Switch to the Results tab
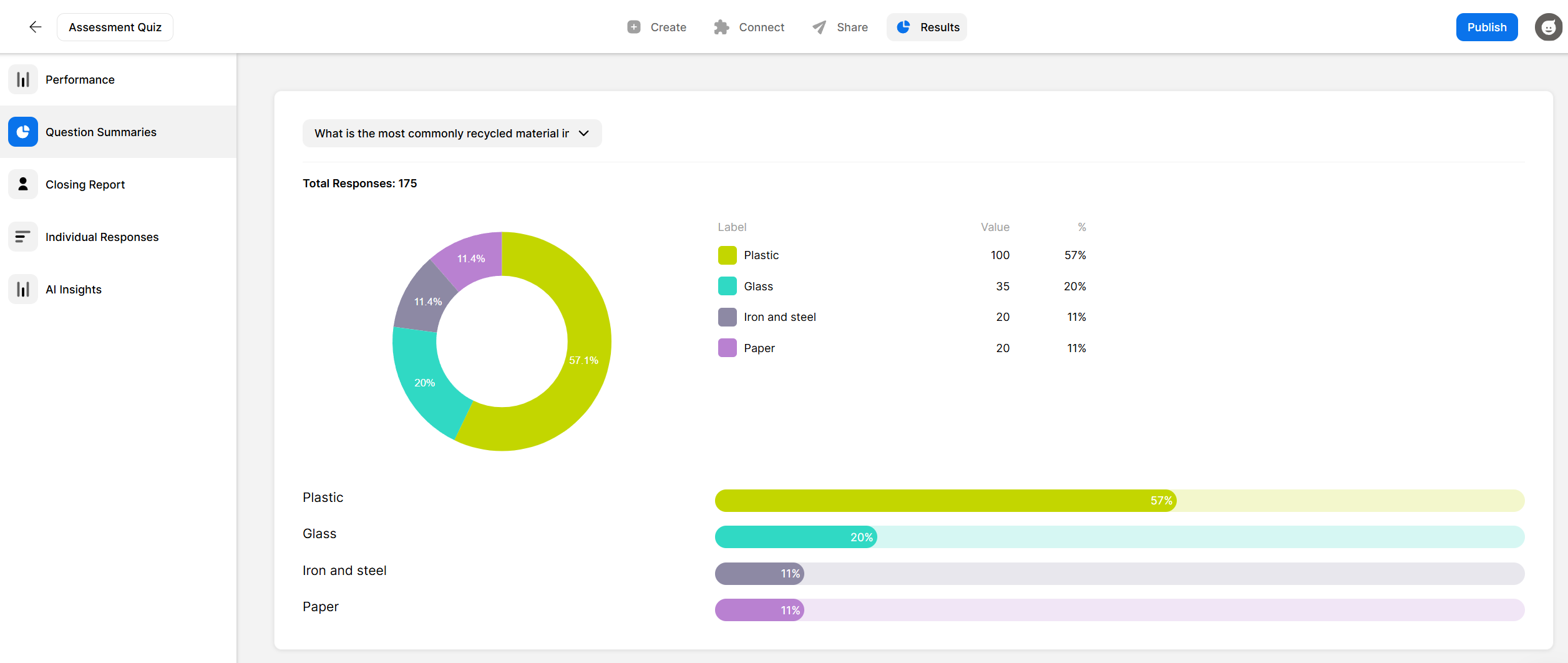This screenshot has width=1568, height=663. (927, 27)
